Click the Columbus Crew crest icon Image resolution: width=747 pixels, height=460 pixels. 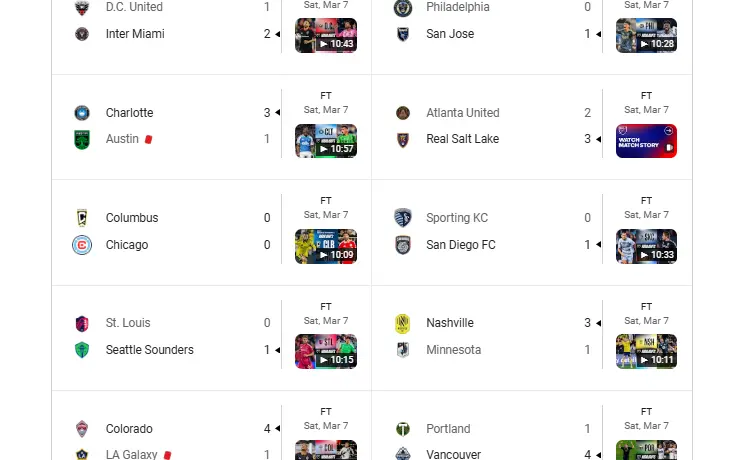click(82, 218)
